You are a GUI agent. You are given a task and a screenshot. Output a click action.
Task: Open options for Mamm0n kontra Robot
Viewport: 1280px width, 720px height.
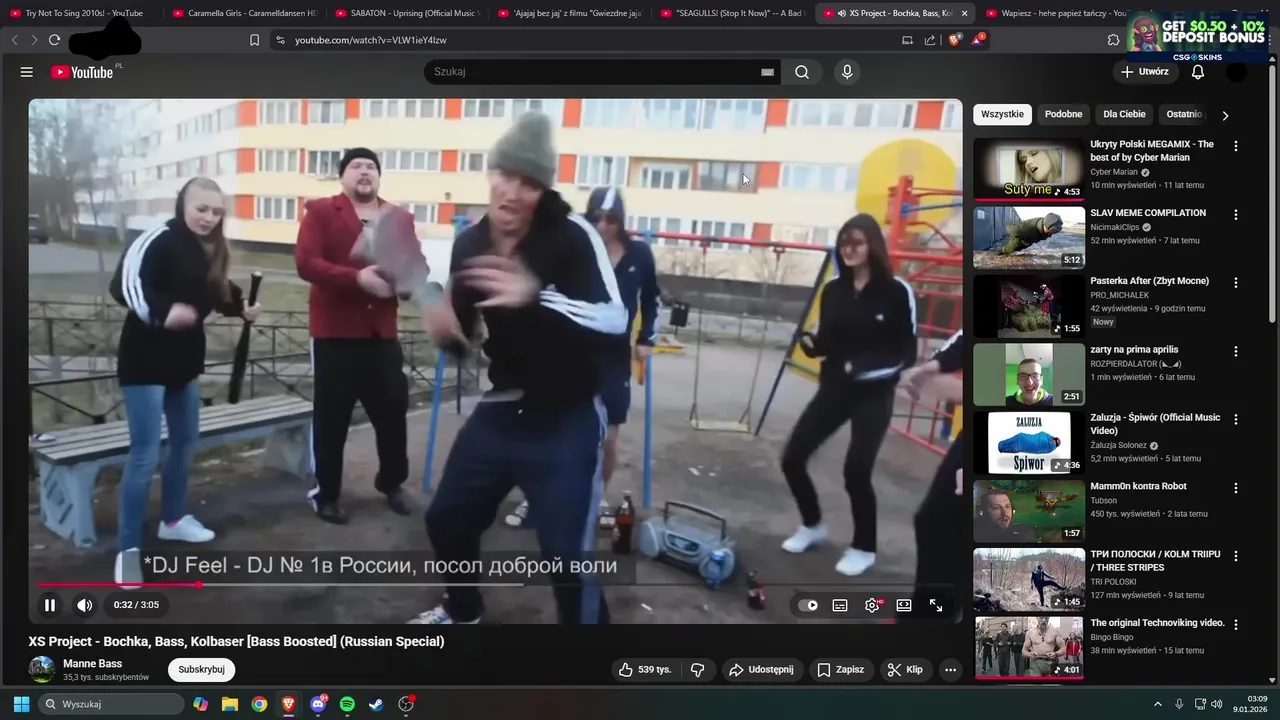click(1236, 488)
